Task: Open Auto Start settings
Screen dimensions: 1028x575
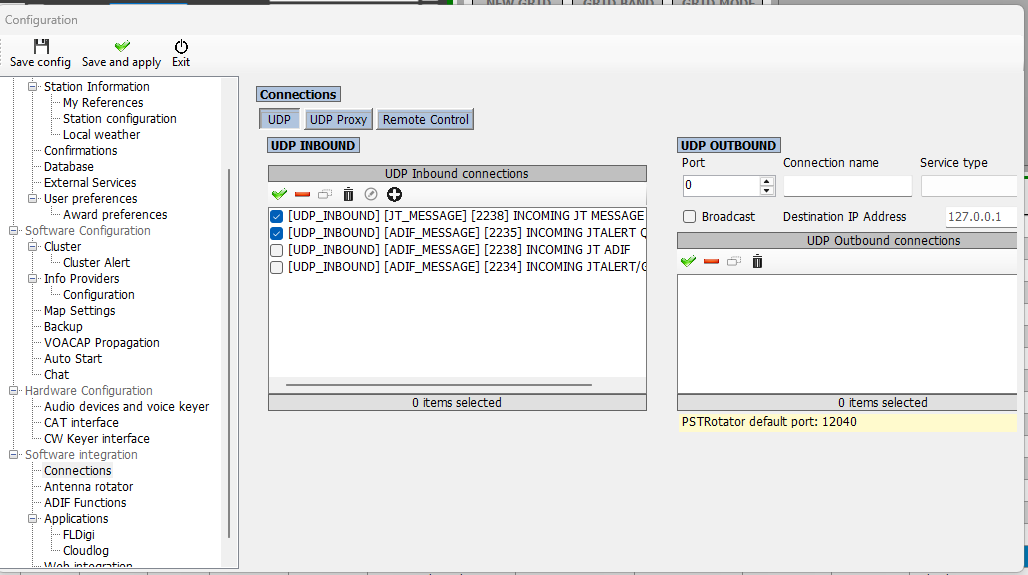Action: [x=73, y=359]
